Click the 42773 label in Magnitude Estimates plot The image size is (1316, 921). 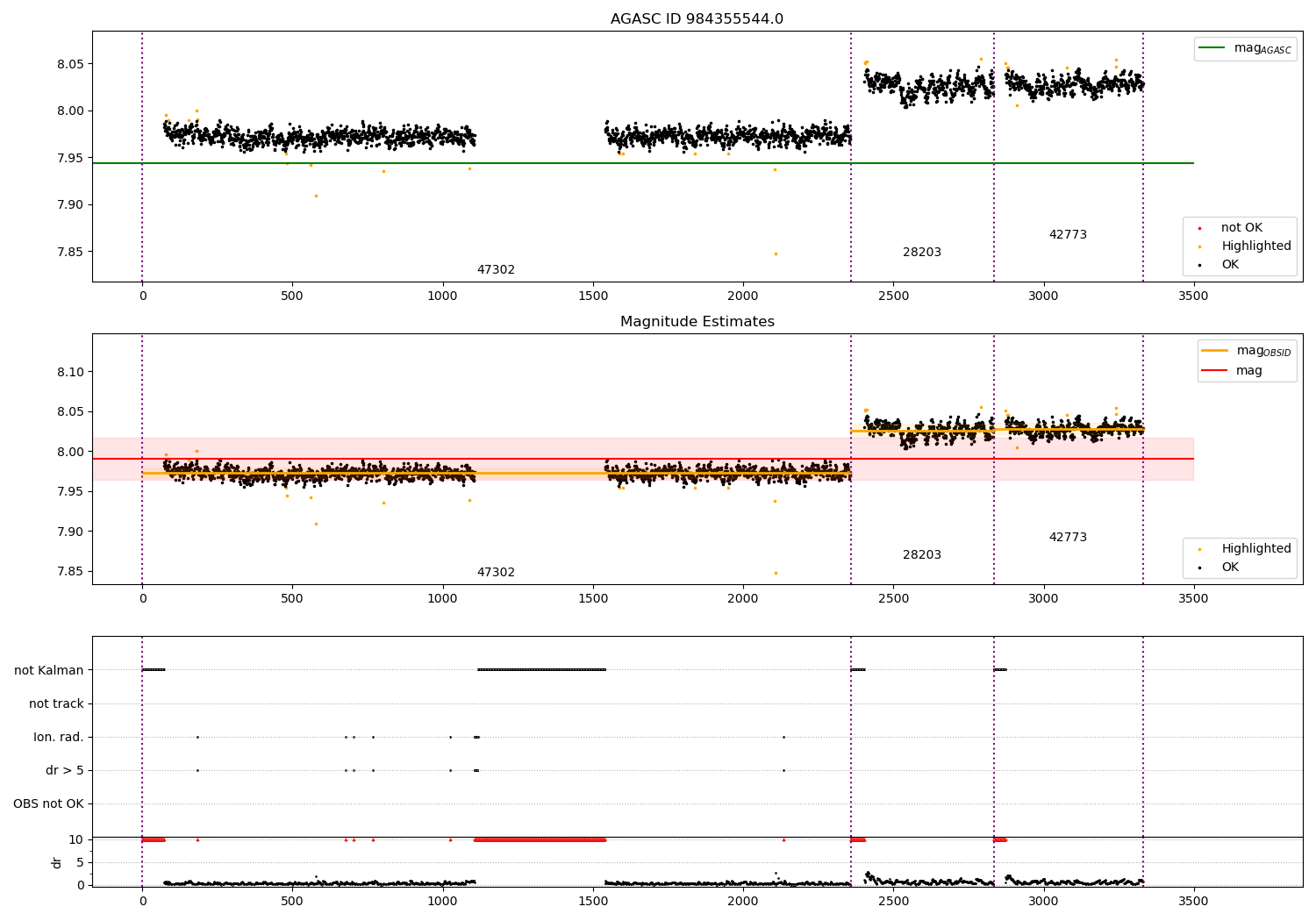[1068, 538]
